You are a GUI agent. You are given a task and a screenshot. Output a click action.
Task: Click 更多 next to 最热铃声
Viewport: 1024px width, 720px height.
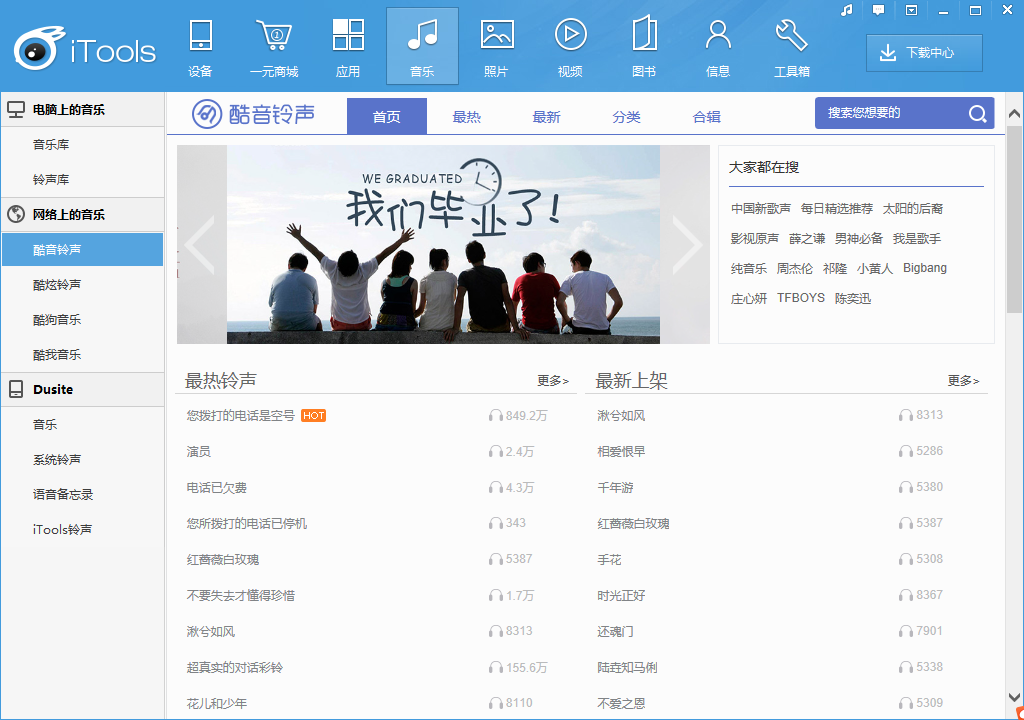click(x=553, y=381)
